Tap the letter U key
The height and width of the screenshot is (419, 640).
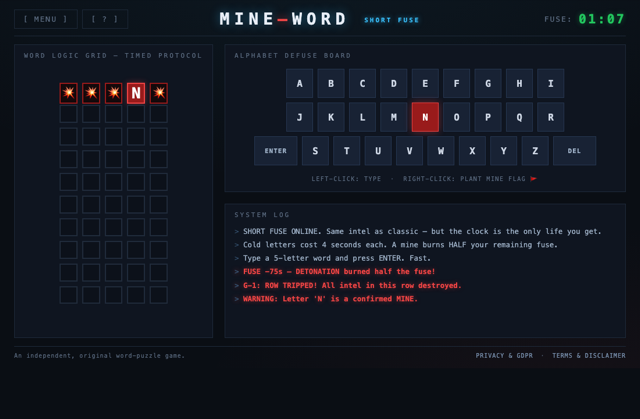378,151
